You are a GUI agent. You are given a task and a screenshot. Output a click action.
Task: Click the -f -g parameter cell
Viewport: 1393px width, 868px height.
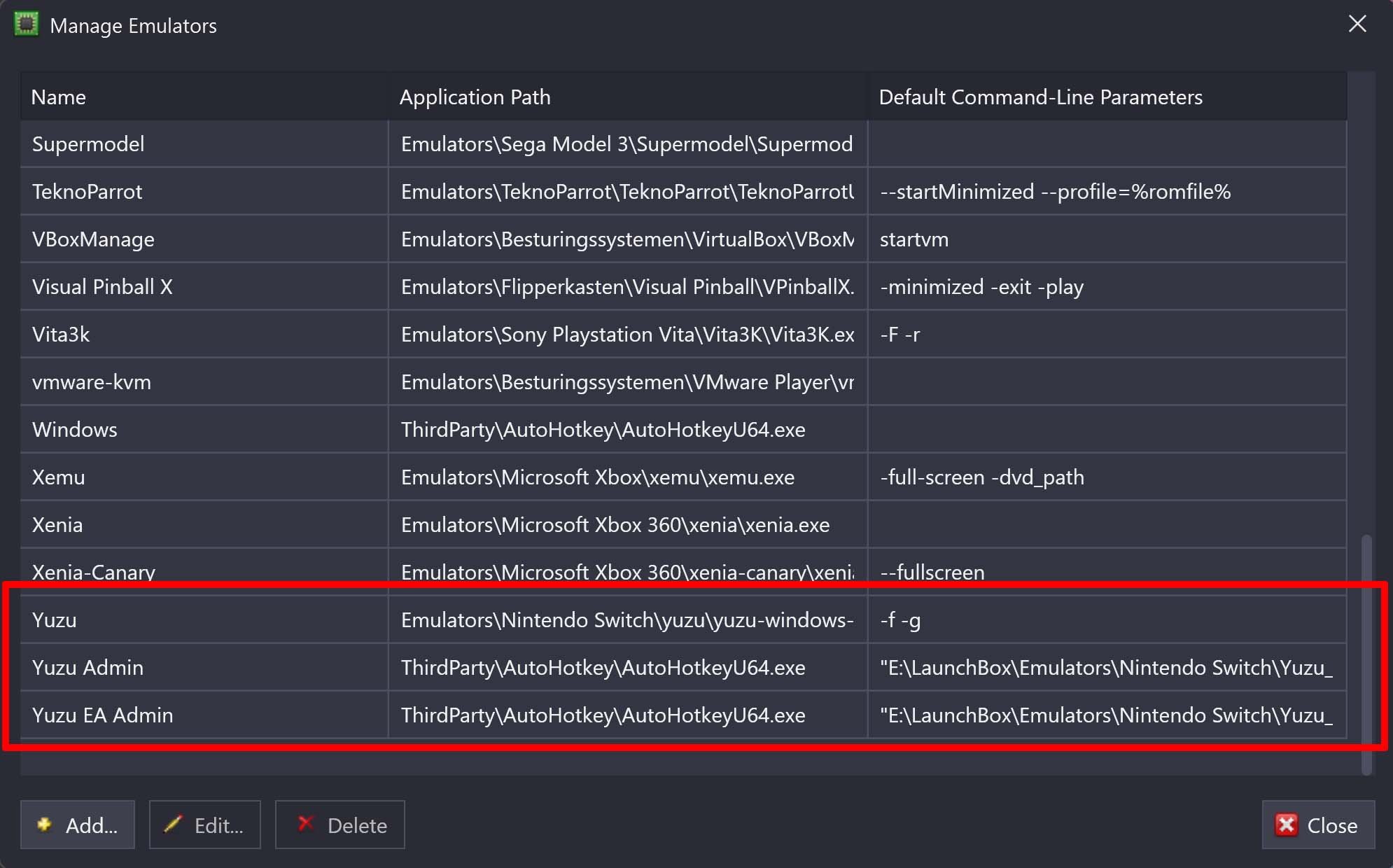pos(1107,619)
